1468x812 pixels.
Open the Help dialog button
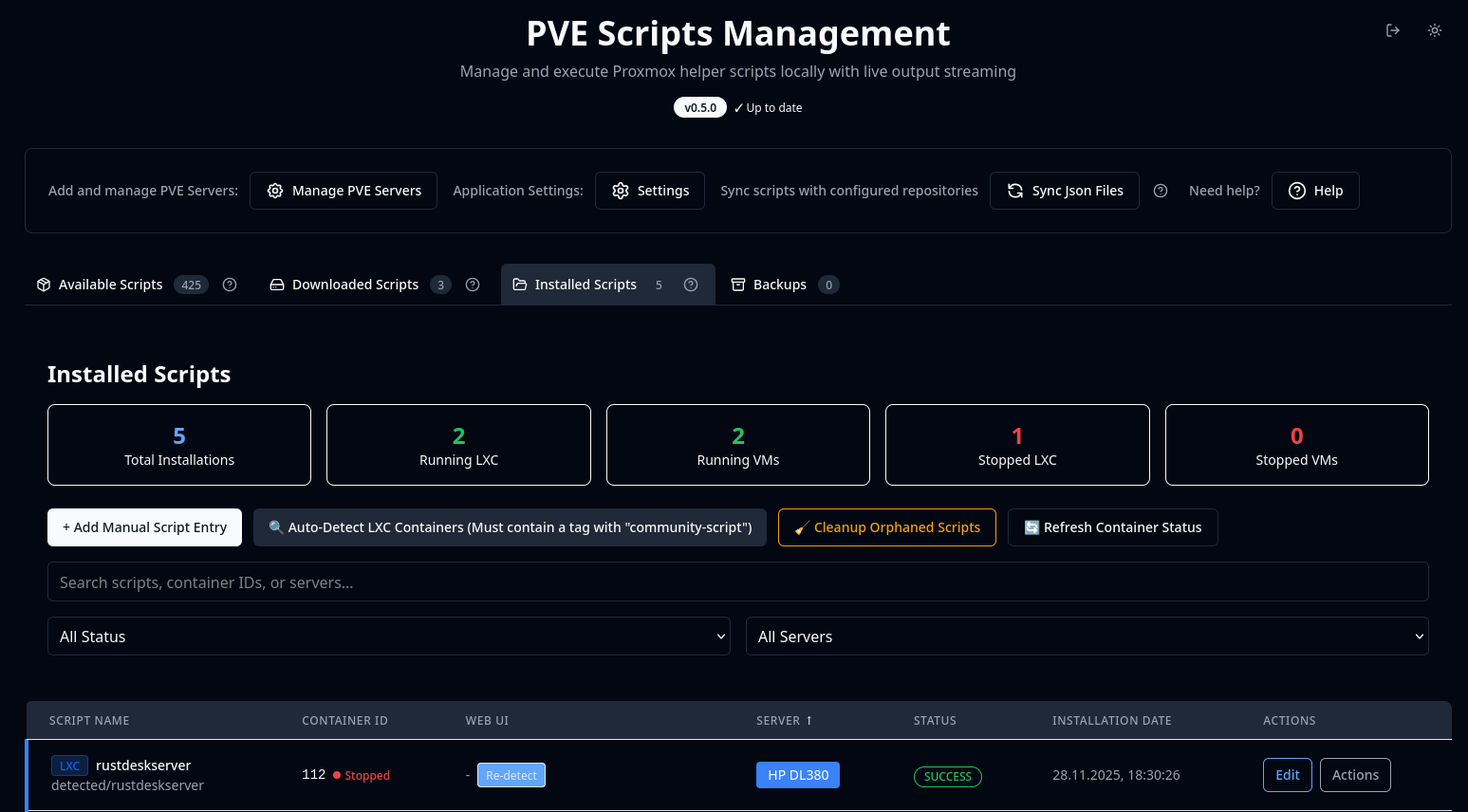[x=1315, y=191]
